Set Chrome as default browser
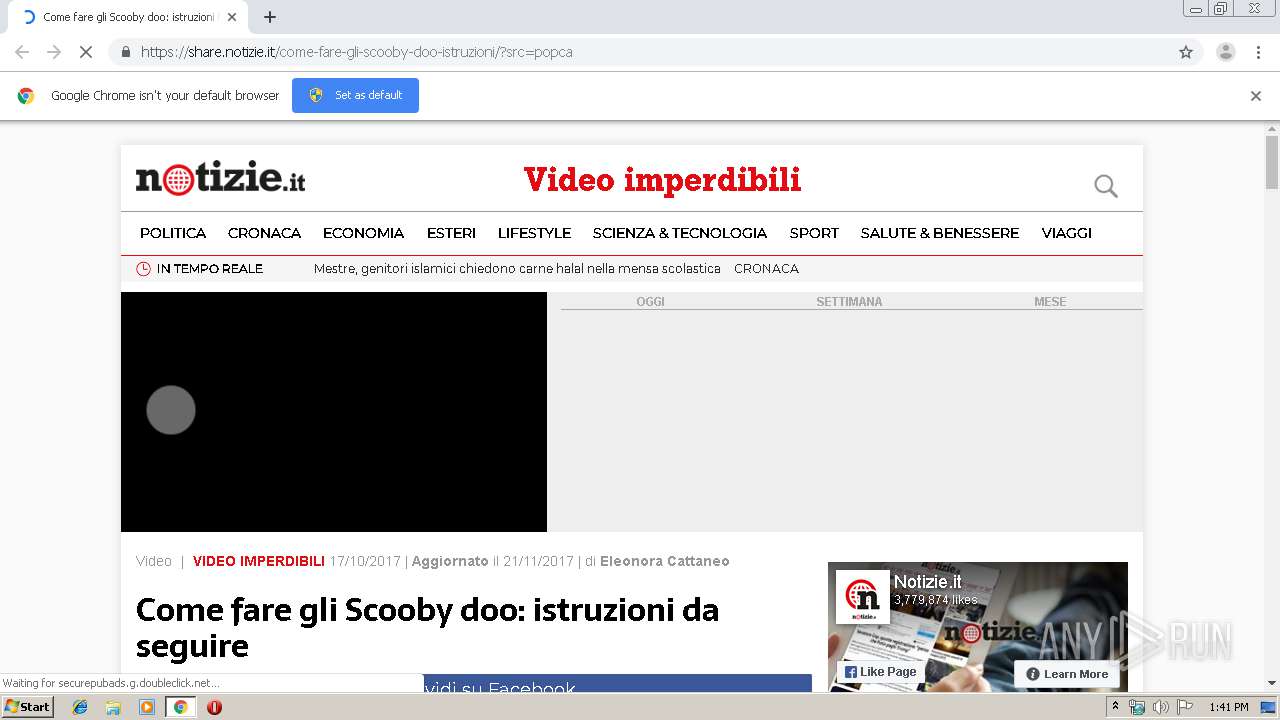 [355, 96]
